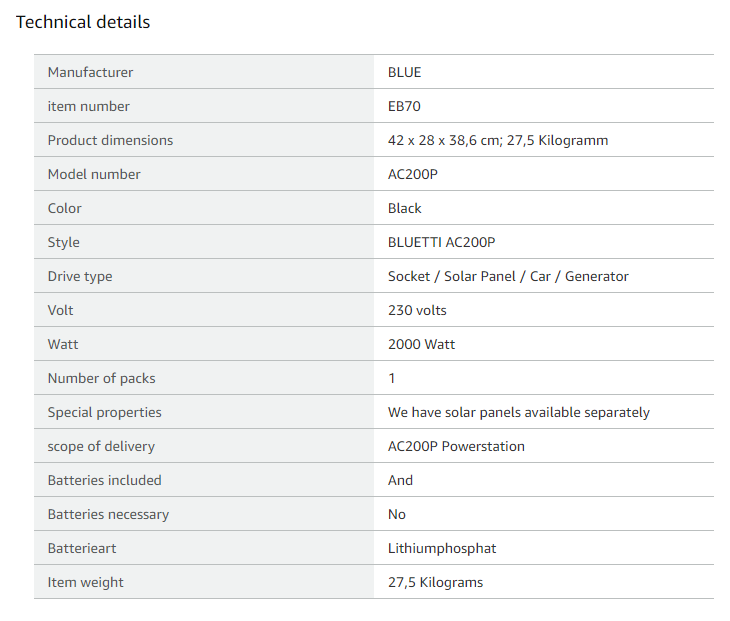Click the BLUE manufacturer value
Screen dimensions: 730x621
pyautogui.click(x=405, y=72)
